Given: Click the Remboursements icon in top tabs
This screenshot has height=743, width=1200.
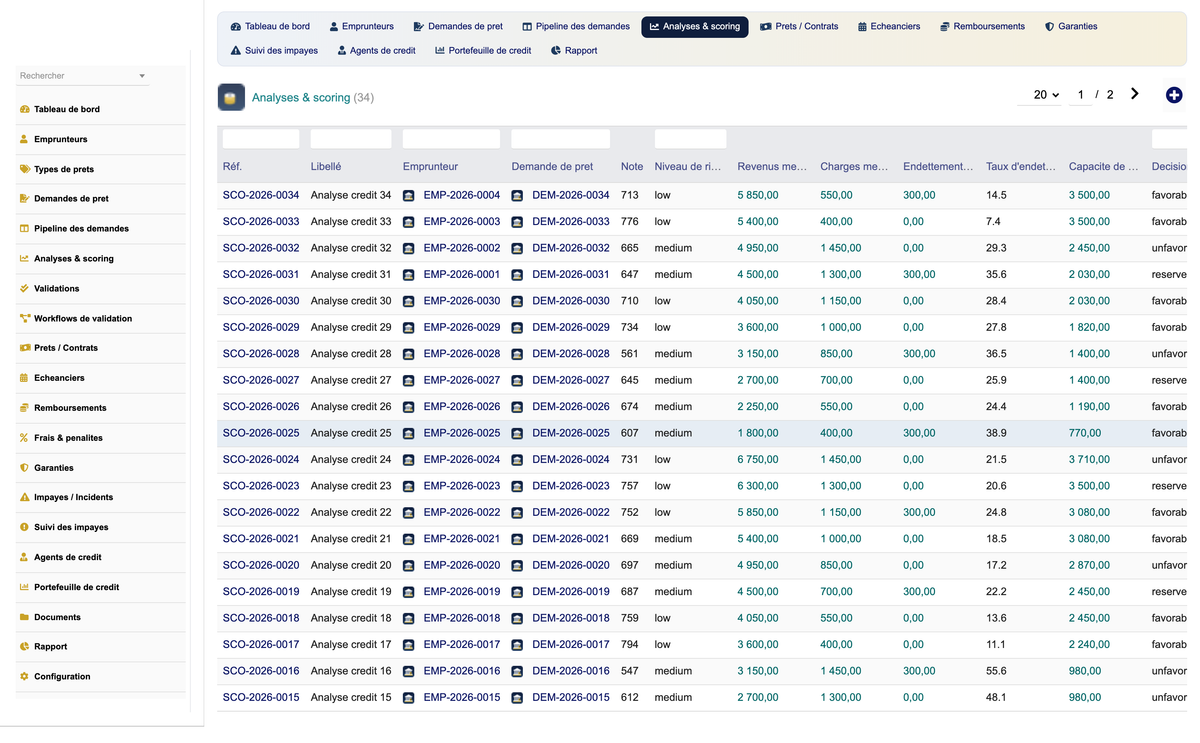Looking at the screenshot, I should (945, 26).
